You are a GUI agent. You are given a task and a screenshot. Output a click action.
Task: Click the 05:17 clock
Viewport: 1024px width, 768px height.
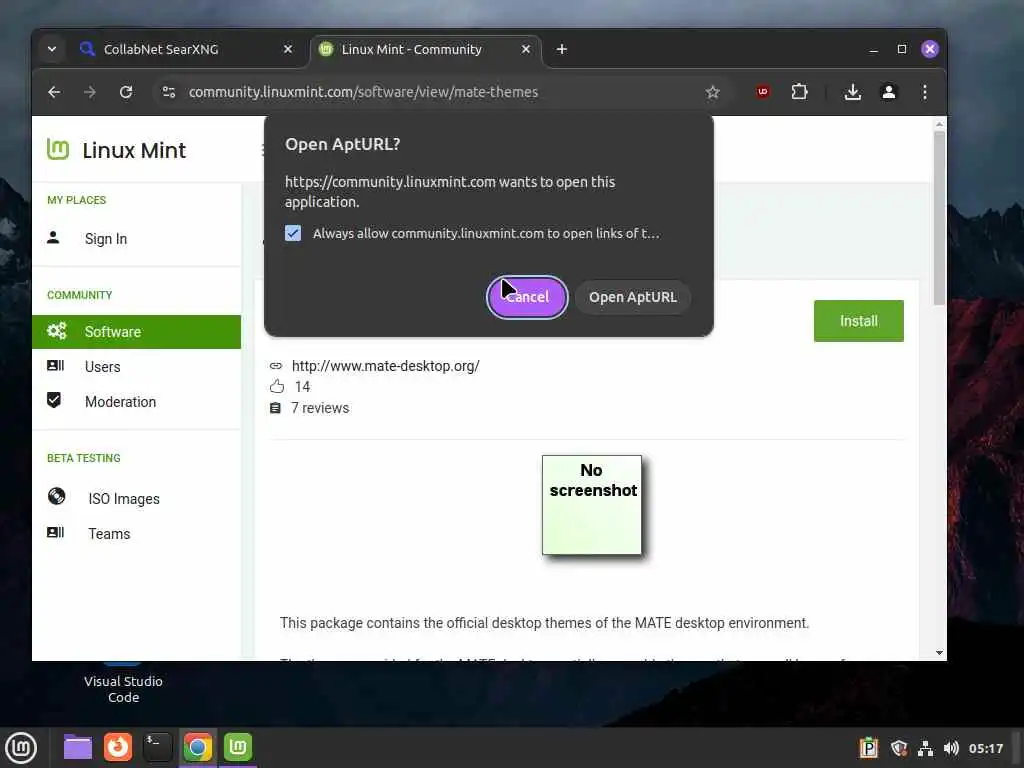coord(985,748)
